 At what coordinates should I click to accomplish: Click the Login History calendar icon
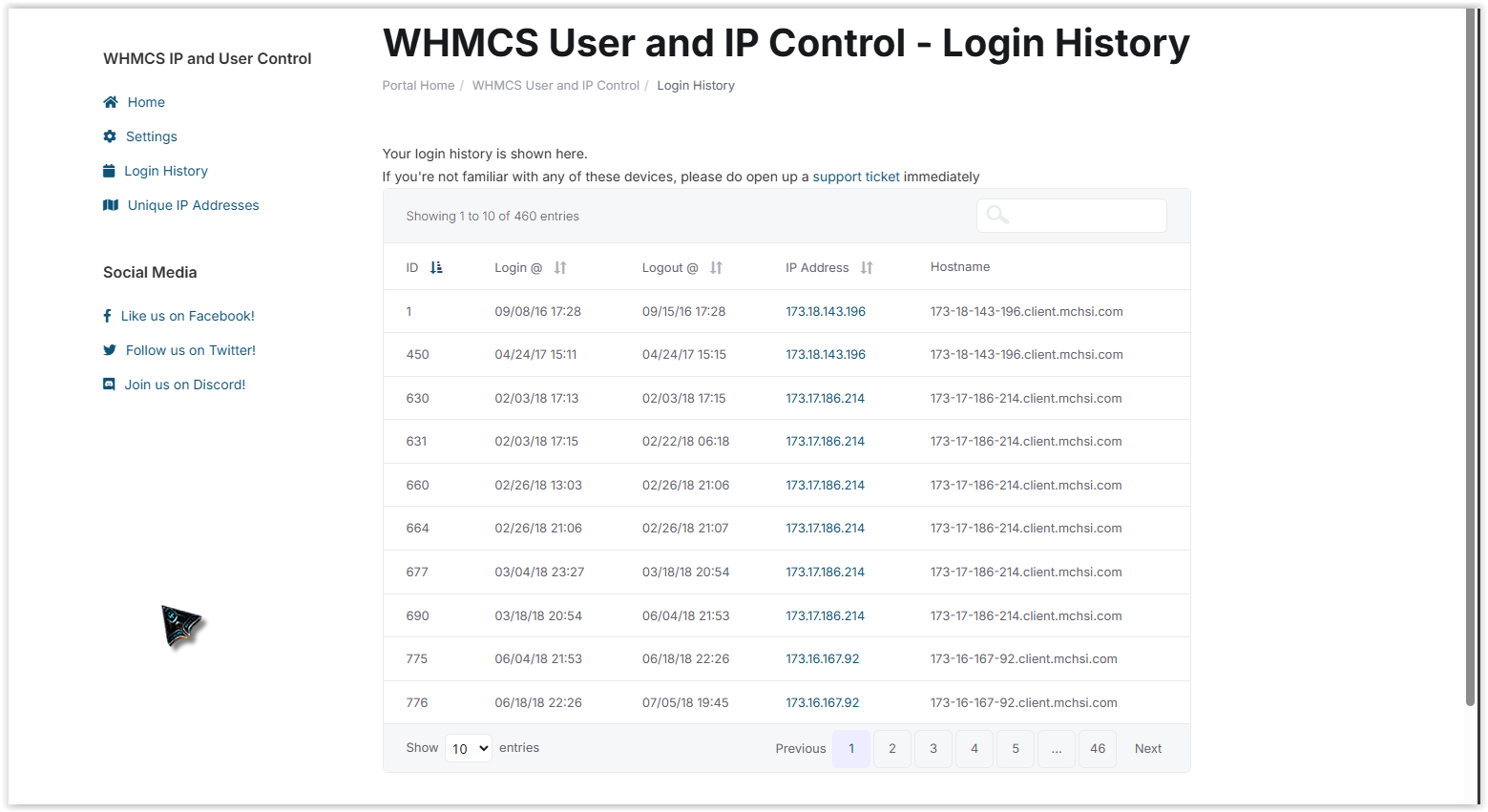109,171
